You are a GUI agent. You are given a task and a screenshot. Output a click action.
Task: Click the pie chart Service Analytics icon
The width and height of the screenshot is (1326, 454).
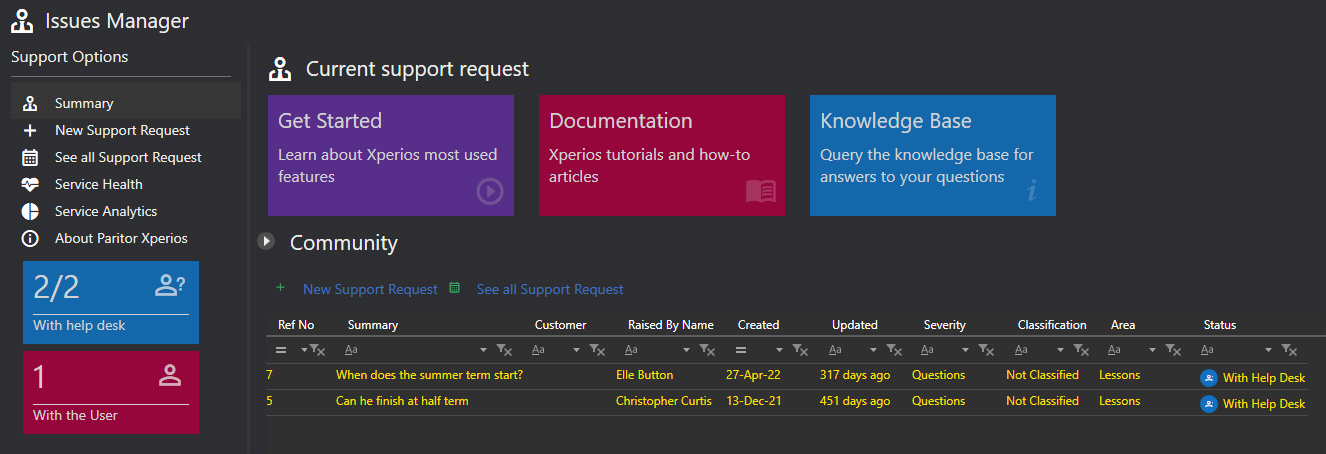pos(30,211)
